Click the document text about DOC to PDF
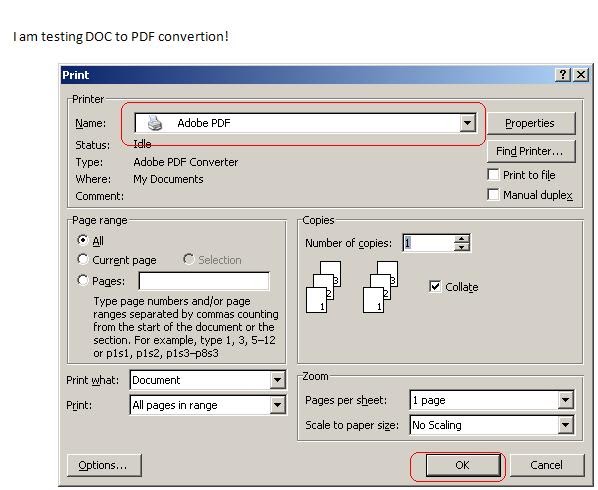The height and width of the screenshot is (490, 598). (121, 37)
